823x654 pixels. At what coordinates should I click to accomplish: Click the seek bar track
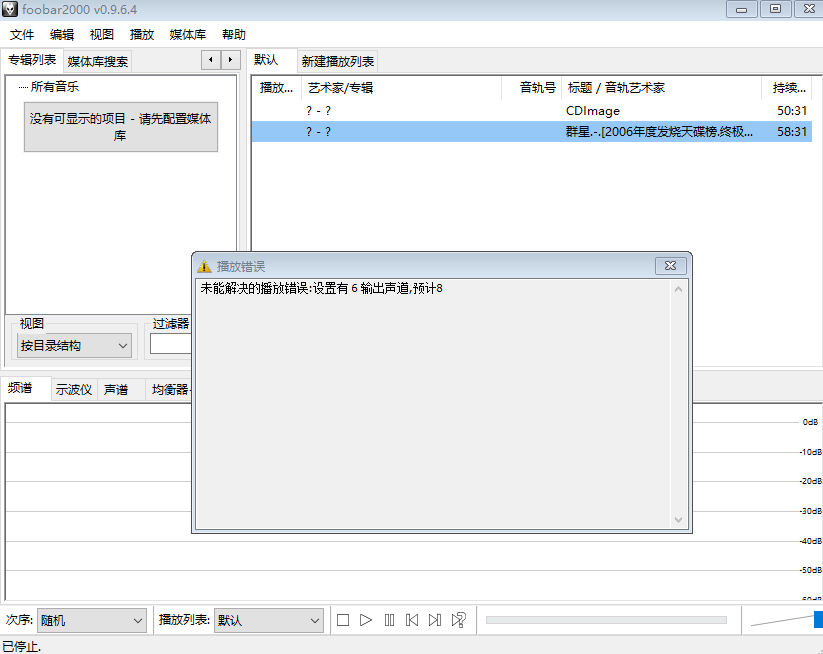pyautogui.click(x=606, y=620)
